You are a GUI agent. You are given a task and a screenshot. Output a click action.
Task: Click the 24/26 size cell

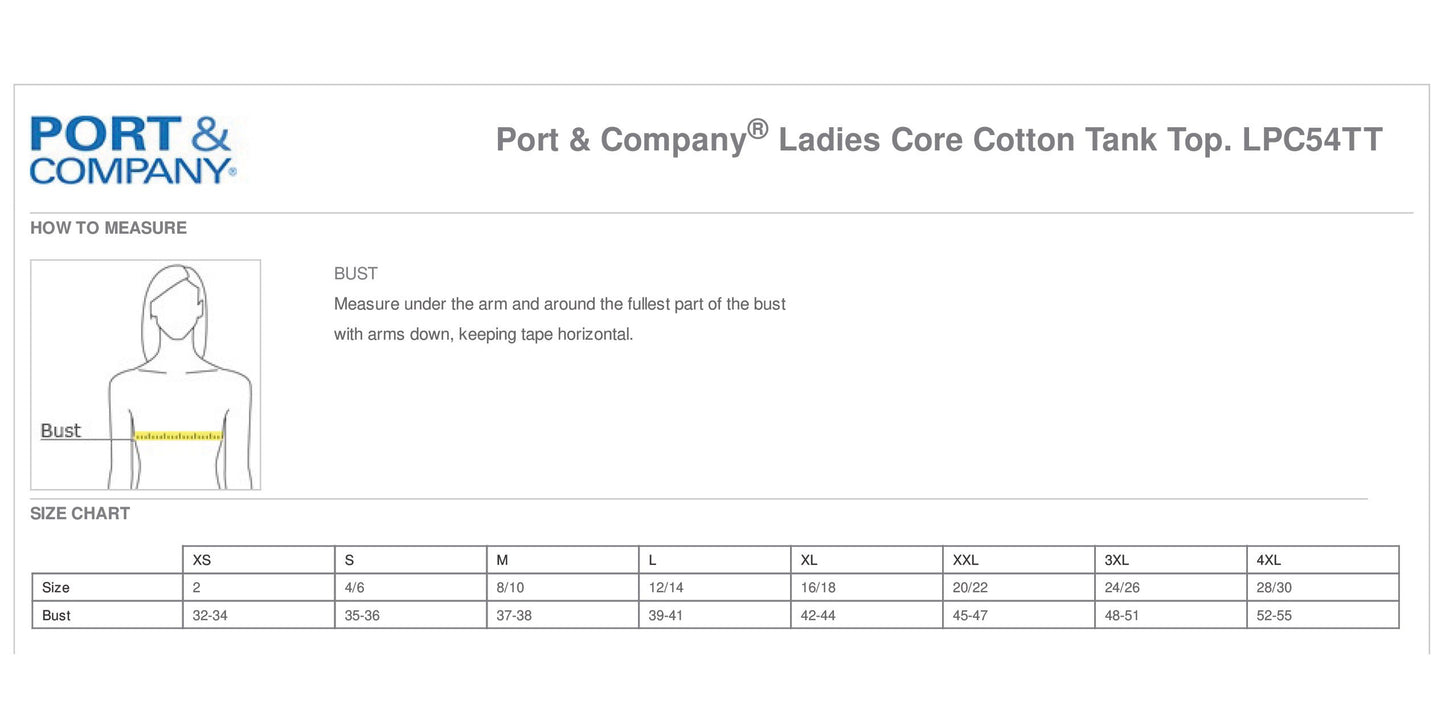pos(1122,588)
